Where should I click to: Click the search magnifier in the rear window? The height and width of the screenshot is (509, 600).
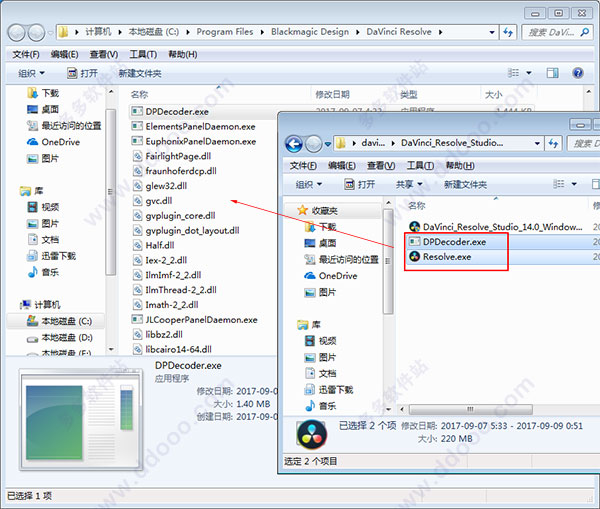[x=585, y=32]
